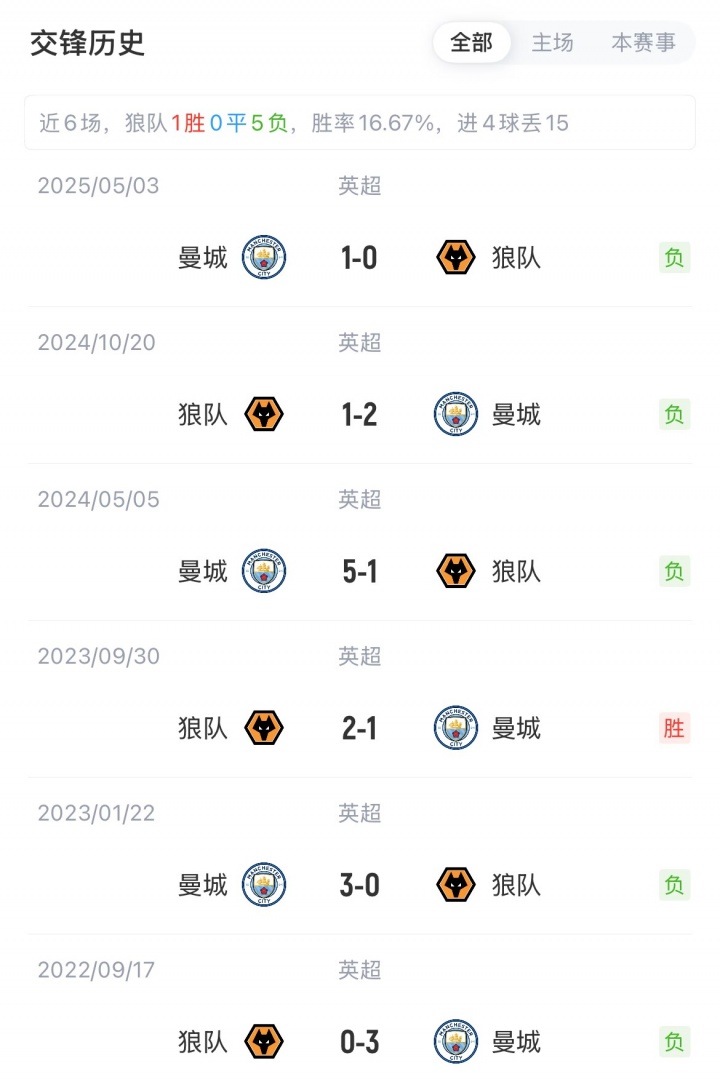The width and height of the screenshot is (720, 1090).
Task: Open the 5-1 score match details
Action: click(x=359, y=571)
